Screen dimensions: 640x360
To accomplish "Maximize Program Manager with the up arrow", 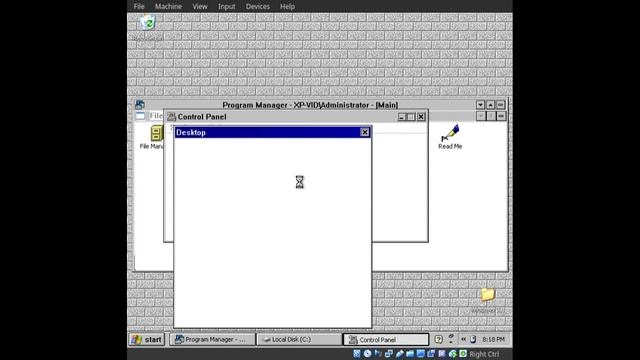I will (x=491, y=105).
